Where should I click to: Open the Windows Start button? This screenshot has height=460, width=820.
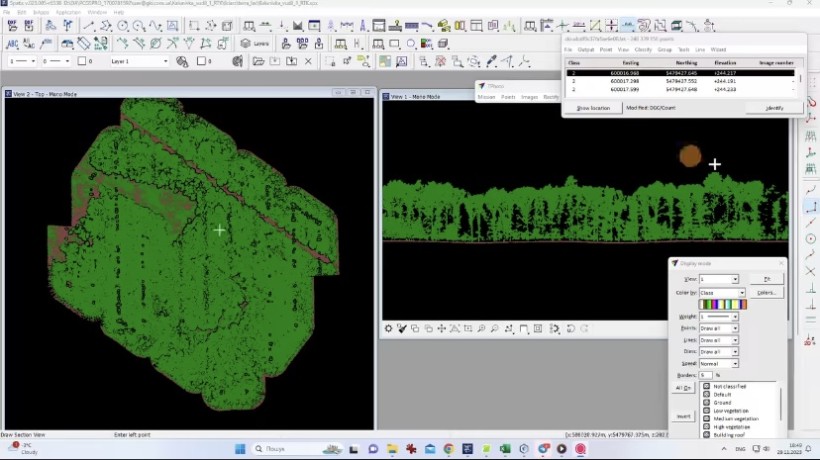click(x=241, y=449)
